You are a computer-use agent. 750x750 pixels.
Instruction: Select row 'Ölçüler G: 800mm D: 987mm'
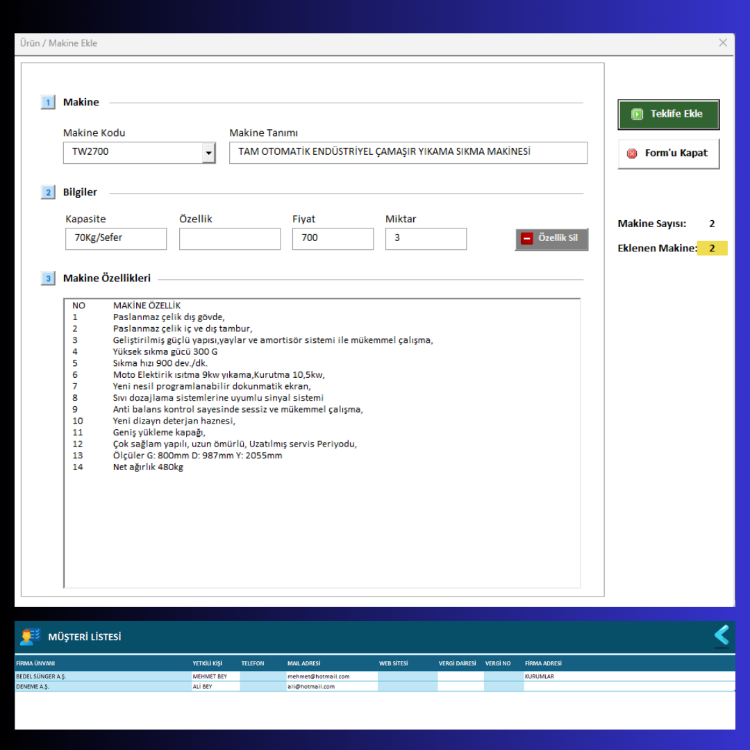coord(321,455)
